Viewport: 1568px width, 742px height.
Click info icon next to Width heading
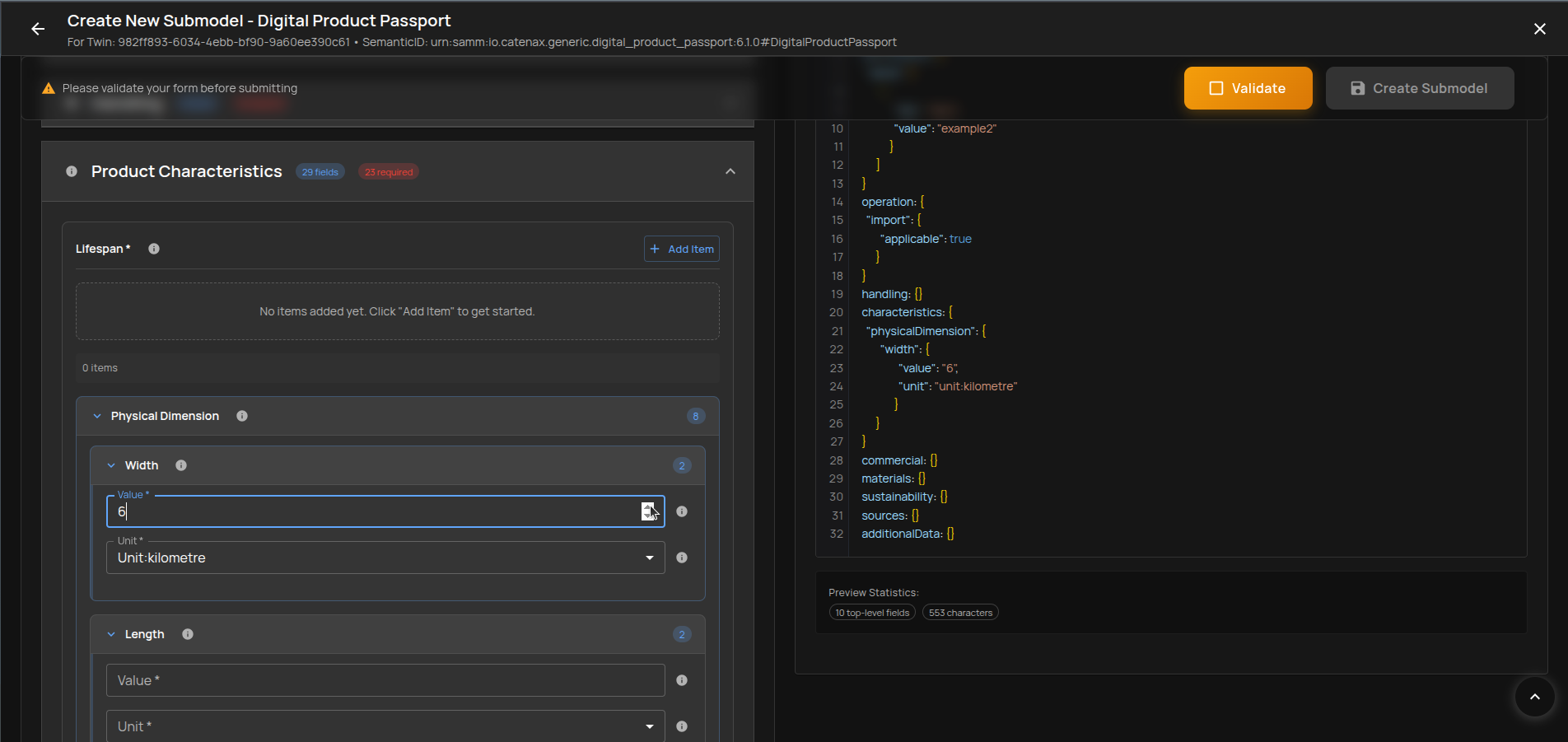181,465
